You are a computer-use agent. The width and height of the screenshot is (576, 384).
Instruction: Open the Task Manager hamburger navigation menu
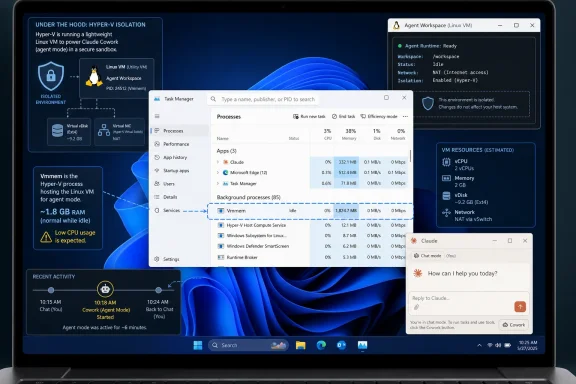157,116
